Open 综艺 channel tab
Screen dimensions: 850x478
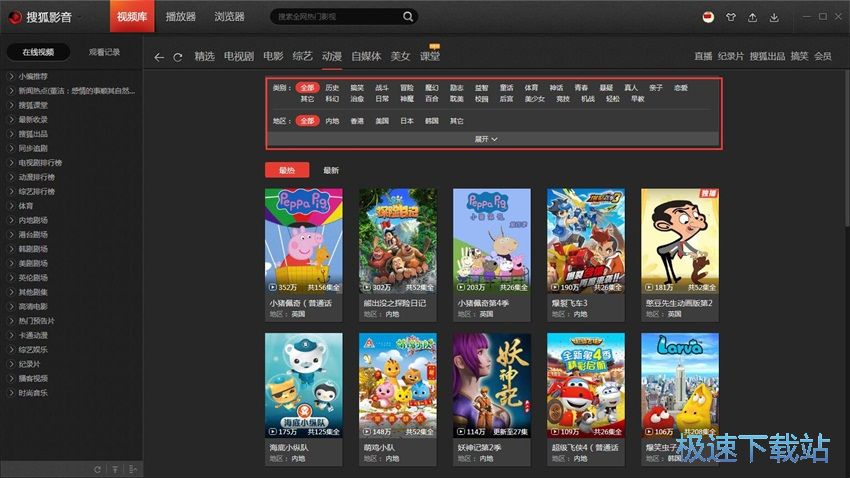pos(302,56)
